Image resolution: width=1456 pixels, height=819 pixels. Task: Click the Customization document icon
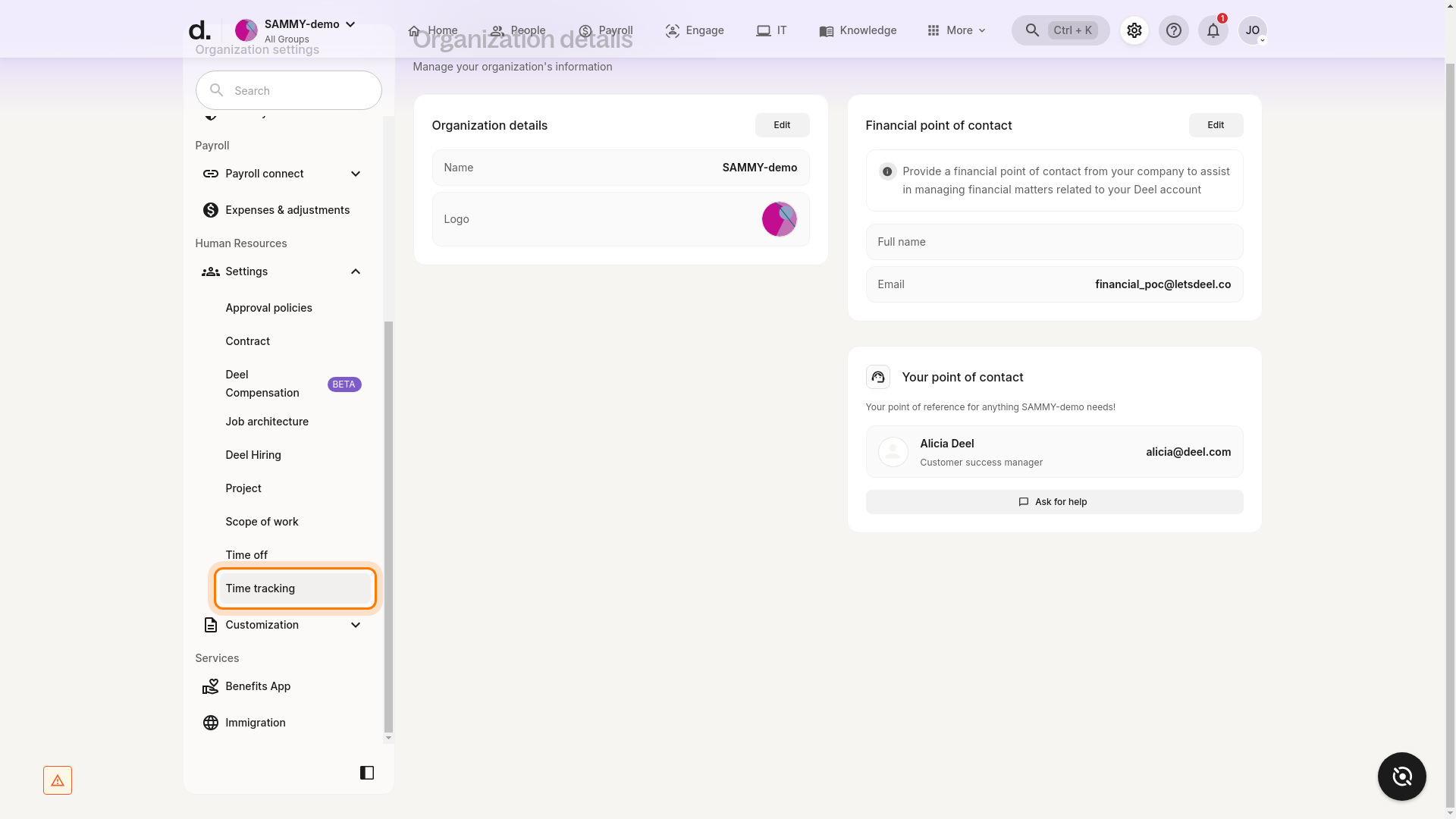click(210, 625)
